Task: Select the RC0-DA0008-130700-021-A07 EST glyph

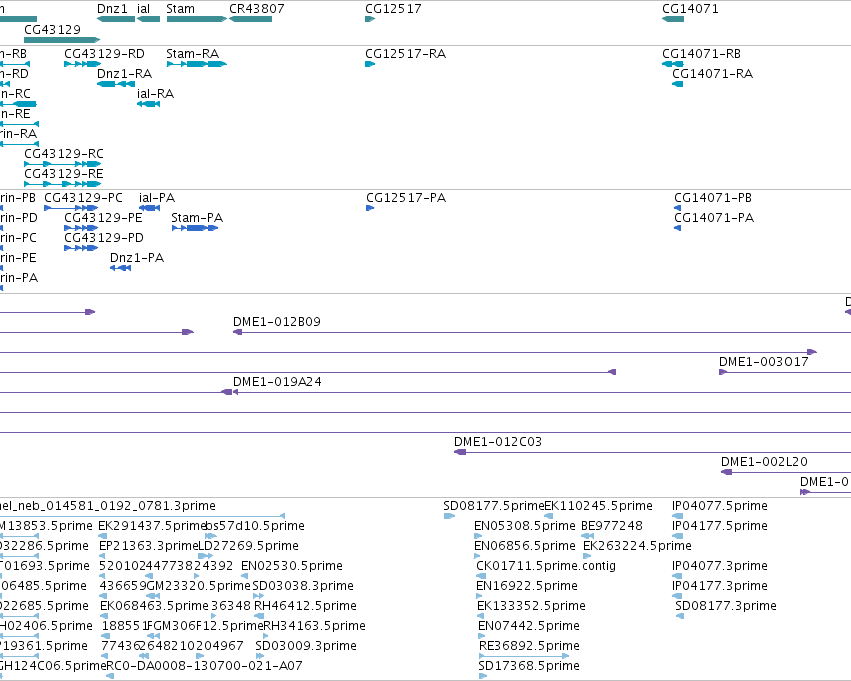Action: tap(110, 676)
